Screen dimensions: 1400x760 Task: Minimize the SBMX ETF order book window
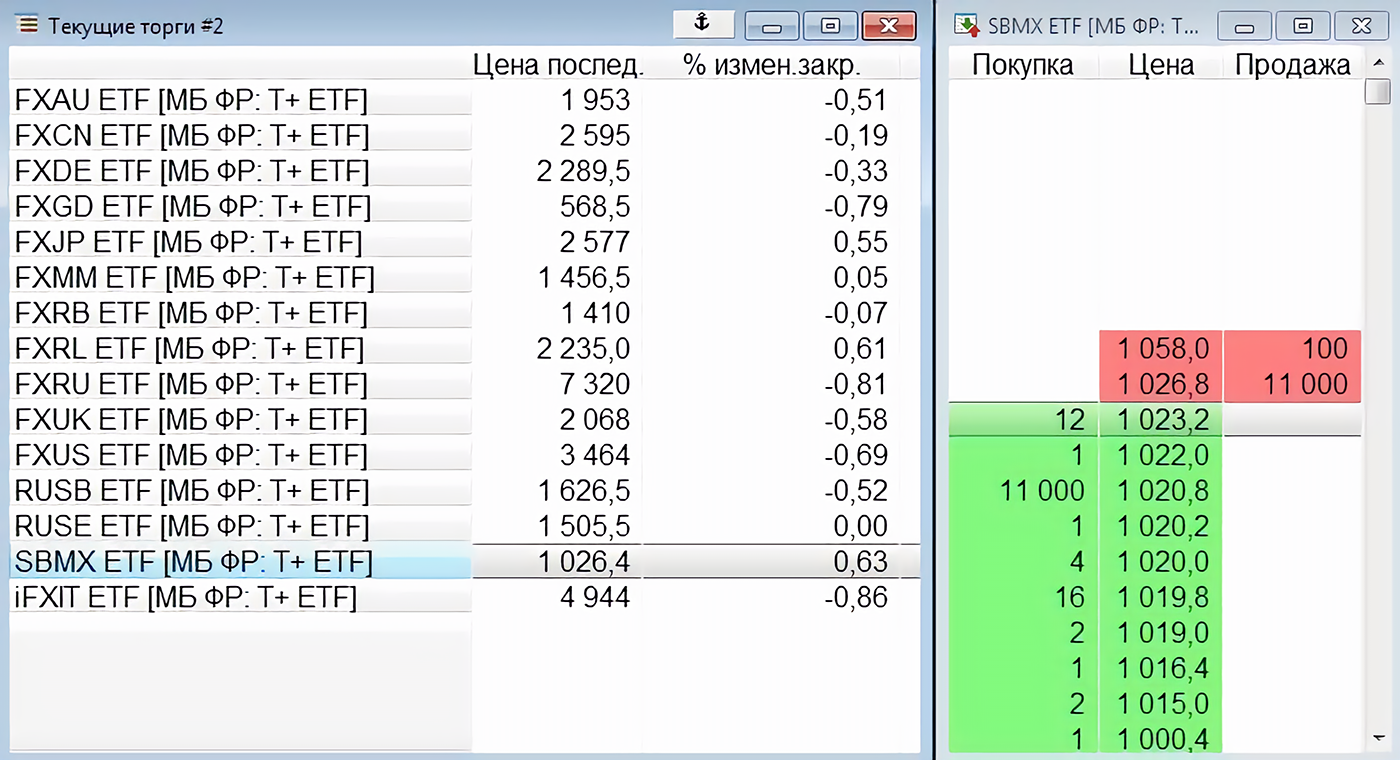[x=1245, y=26]
